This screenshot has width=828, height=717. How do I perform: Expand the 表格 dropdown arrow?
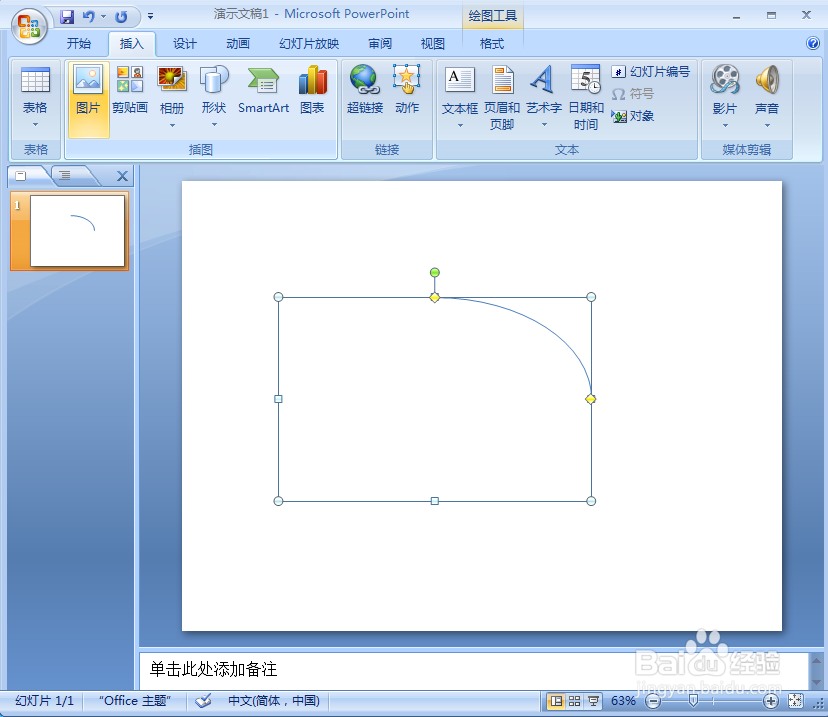point(35,125)
